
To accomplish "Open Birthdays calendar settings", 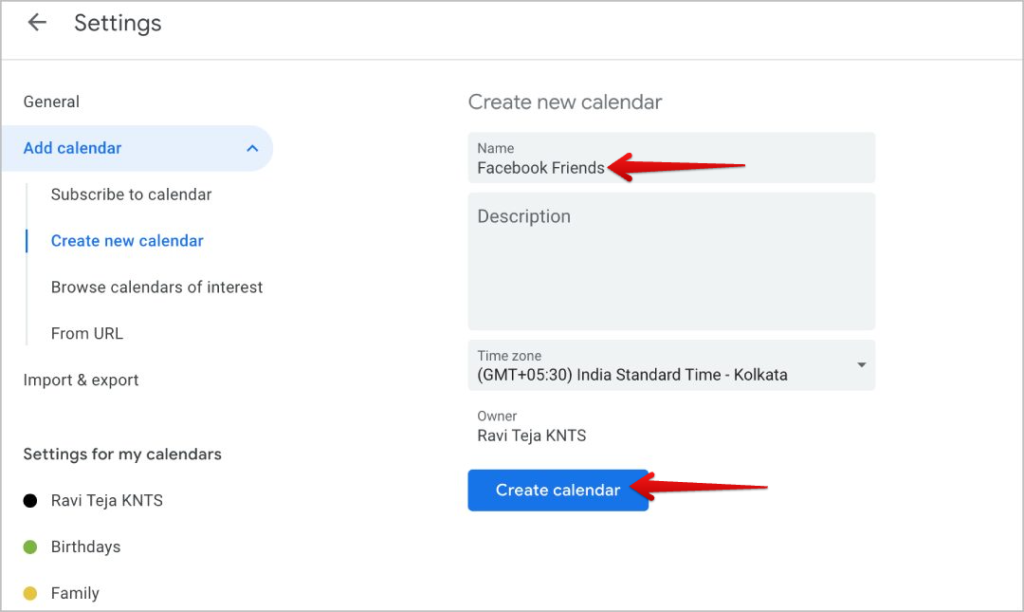I will [x=86, y=547].
